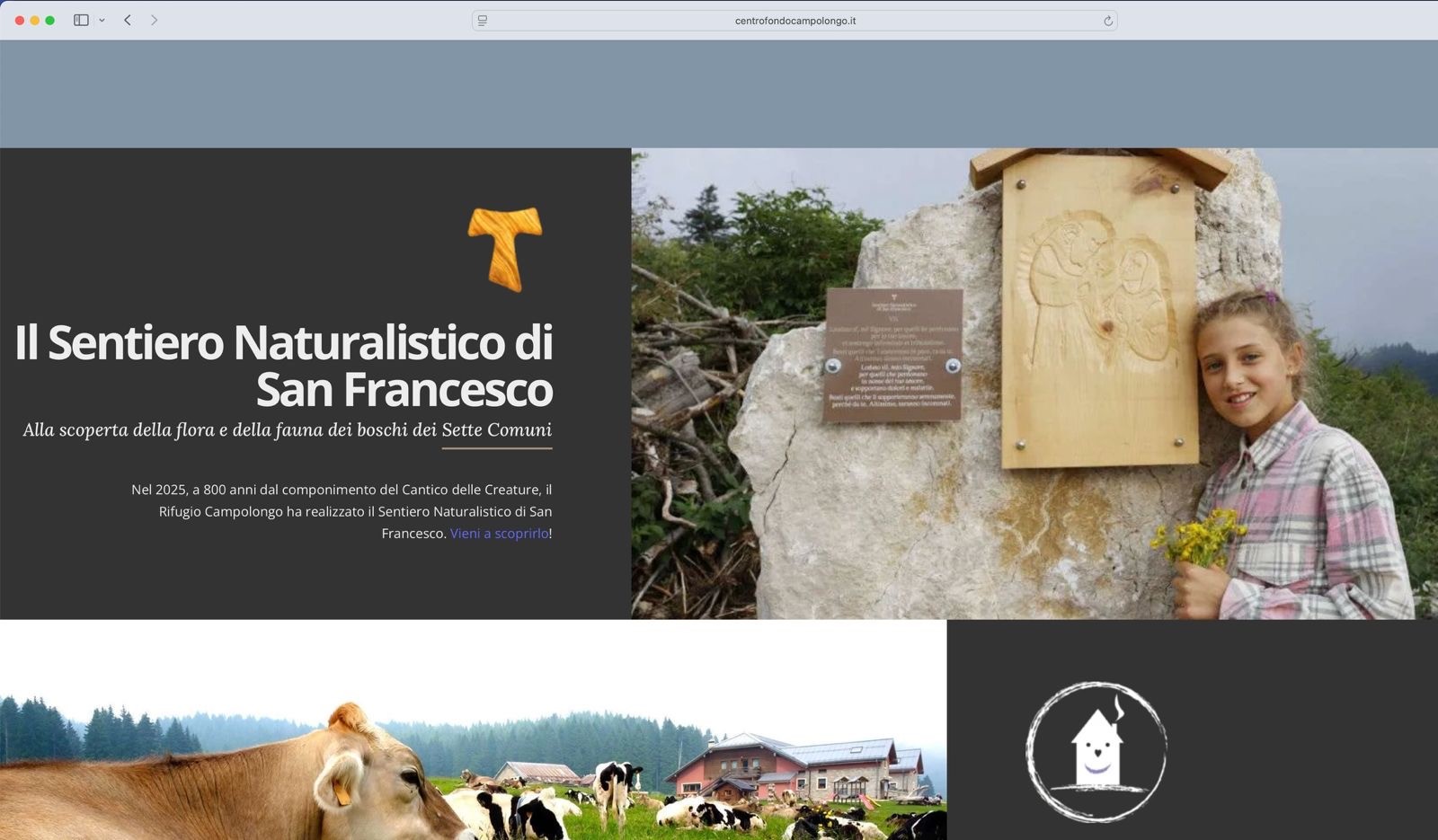Open the "Vieni a scoprirlo" link
Image resolution: width=1438 pixels, height=840 pixels.
pos(499,534)
